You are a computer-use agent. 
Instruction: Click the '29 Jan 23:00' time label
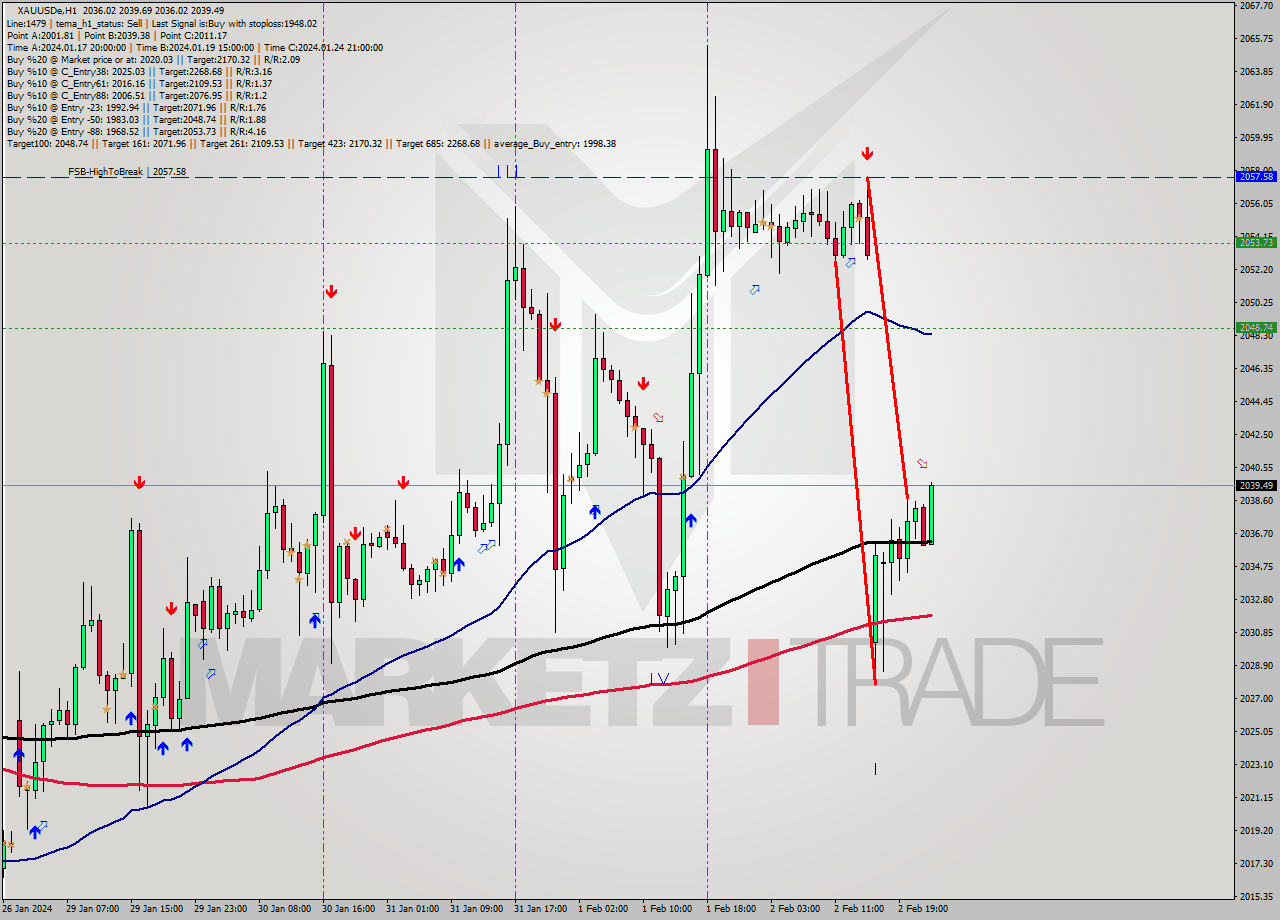(x=219, y=909)
